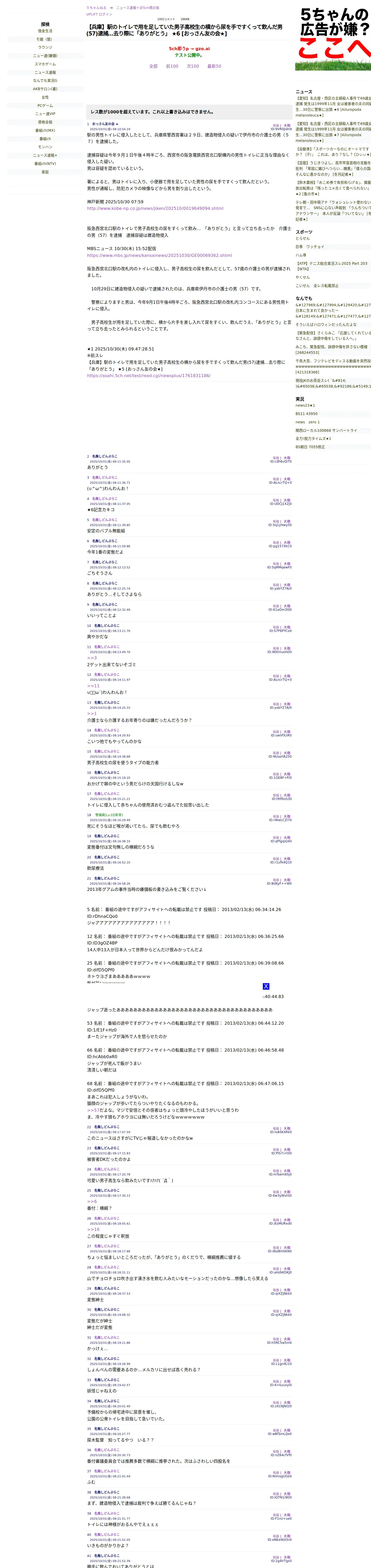
Task: Open BS朝日 7055修正 thread
Action: point(310,447)
